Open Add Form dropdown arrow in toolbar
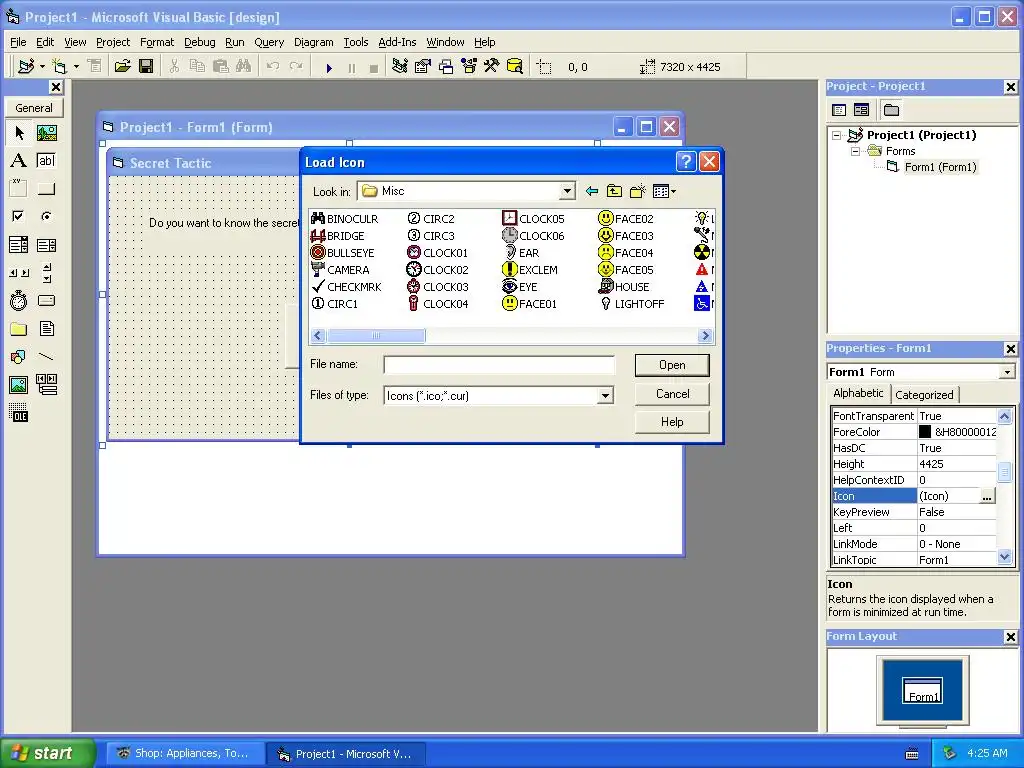The width and height of the screenshot is (1024, 768). (76, 66)
